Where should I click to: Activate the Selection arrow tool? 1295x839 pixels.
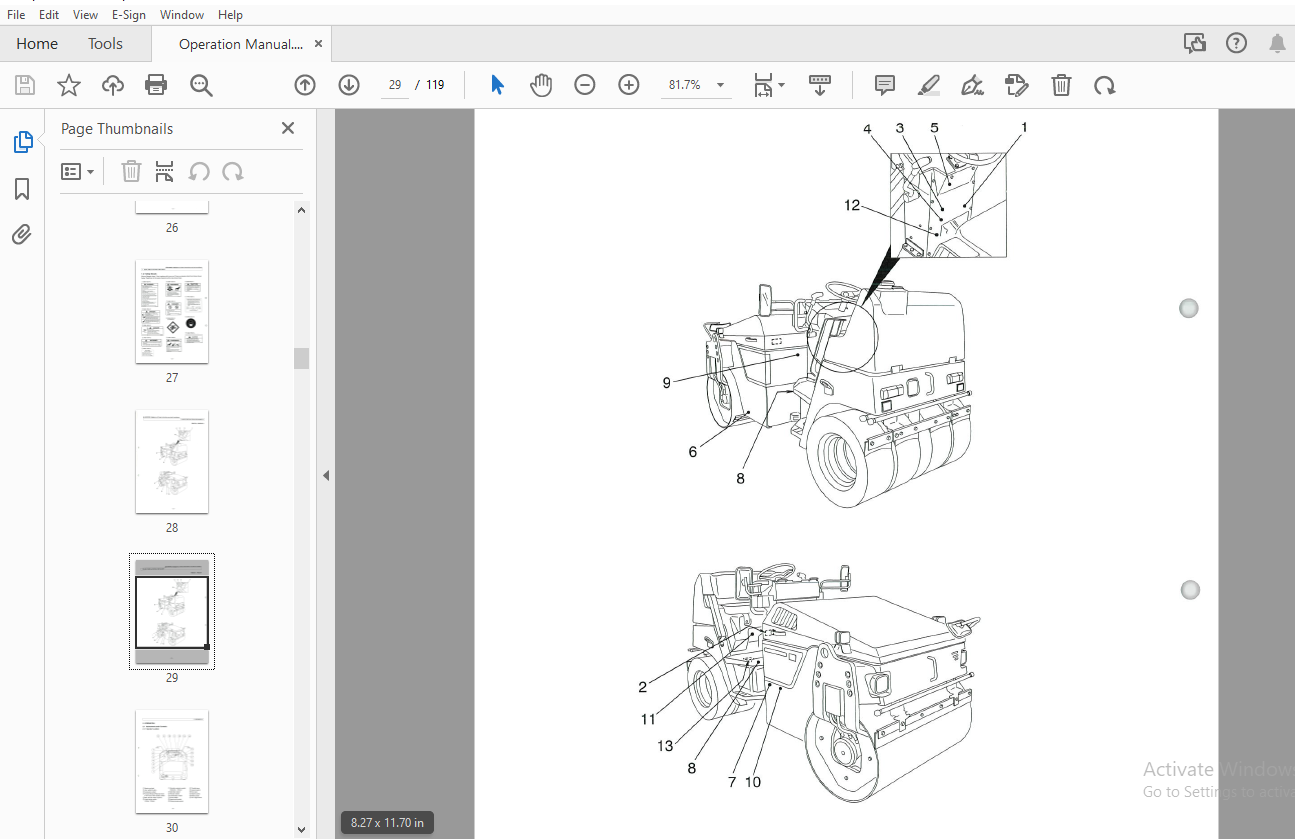(x=497, y=85)
